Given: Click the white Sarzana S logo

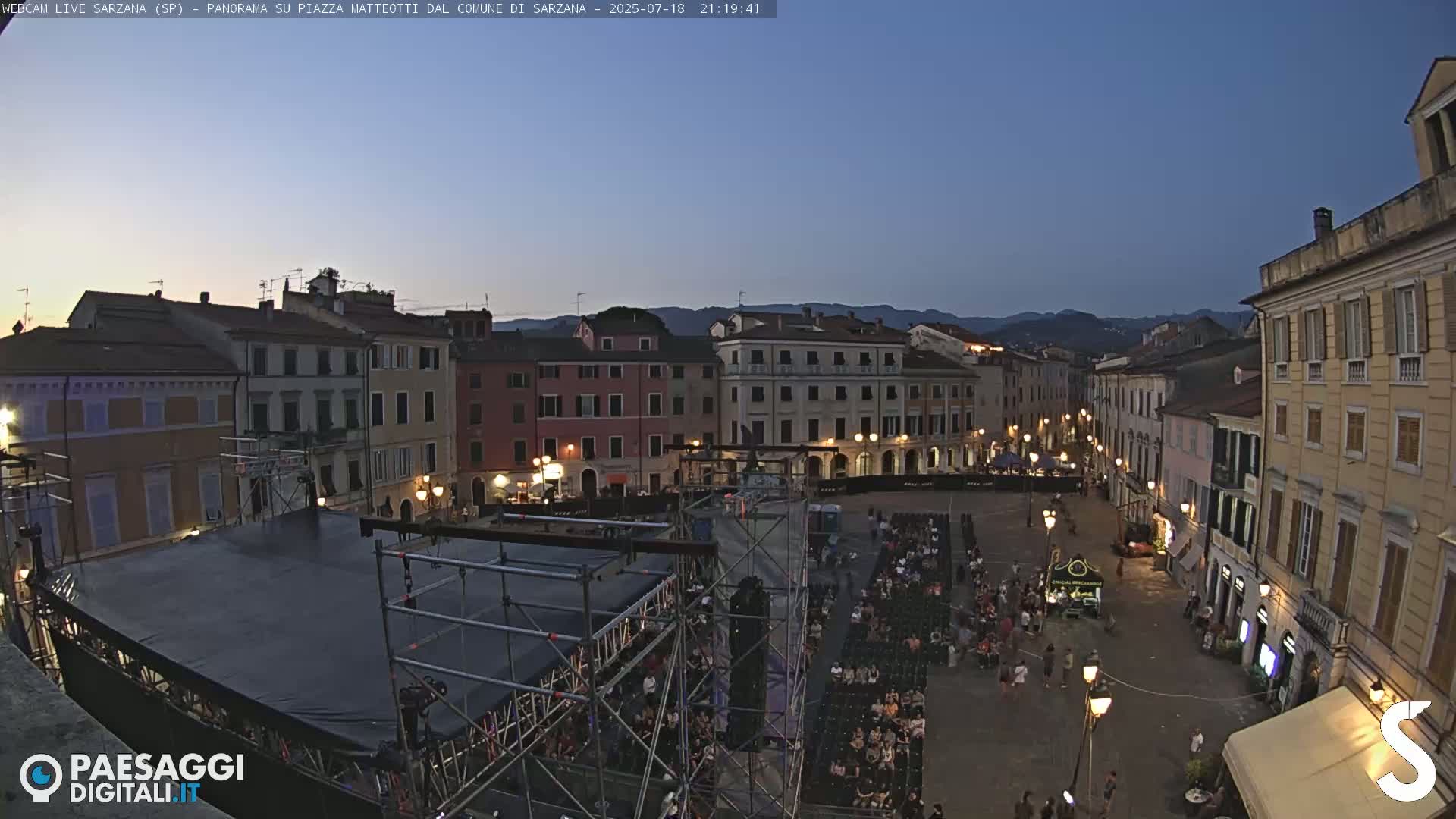Looking at the screenshot, I should [x=1407, y=751].
